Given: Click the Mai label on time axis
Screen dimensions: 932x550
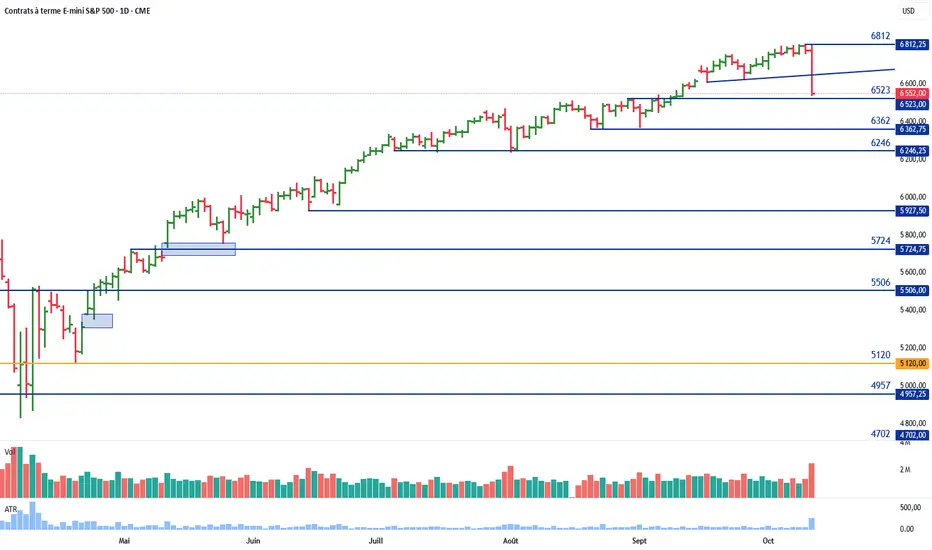Looking at the screenshot, I should [x=124, y=540].
